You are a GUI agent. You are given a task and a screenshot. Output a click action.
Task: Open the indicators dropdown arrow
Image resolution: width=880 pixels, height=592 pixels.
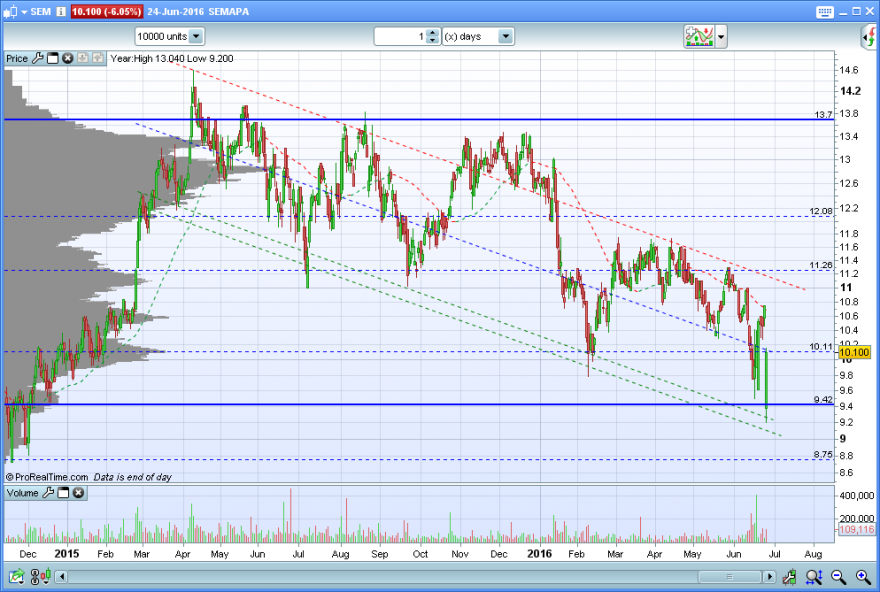click(721, 37)
